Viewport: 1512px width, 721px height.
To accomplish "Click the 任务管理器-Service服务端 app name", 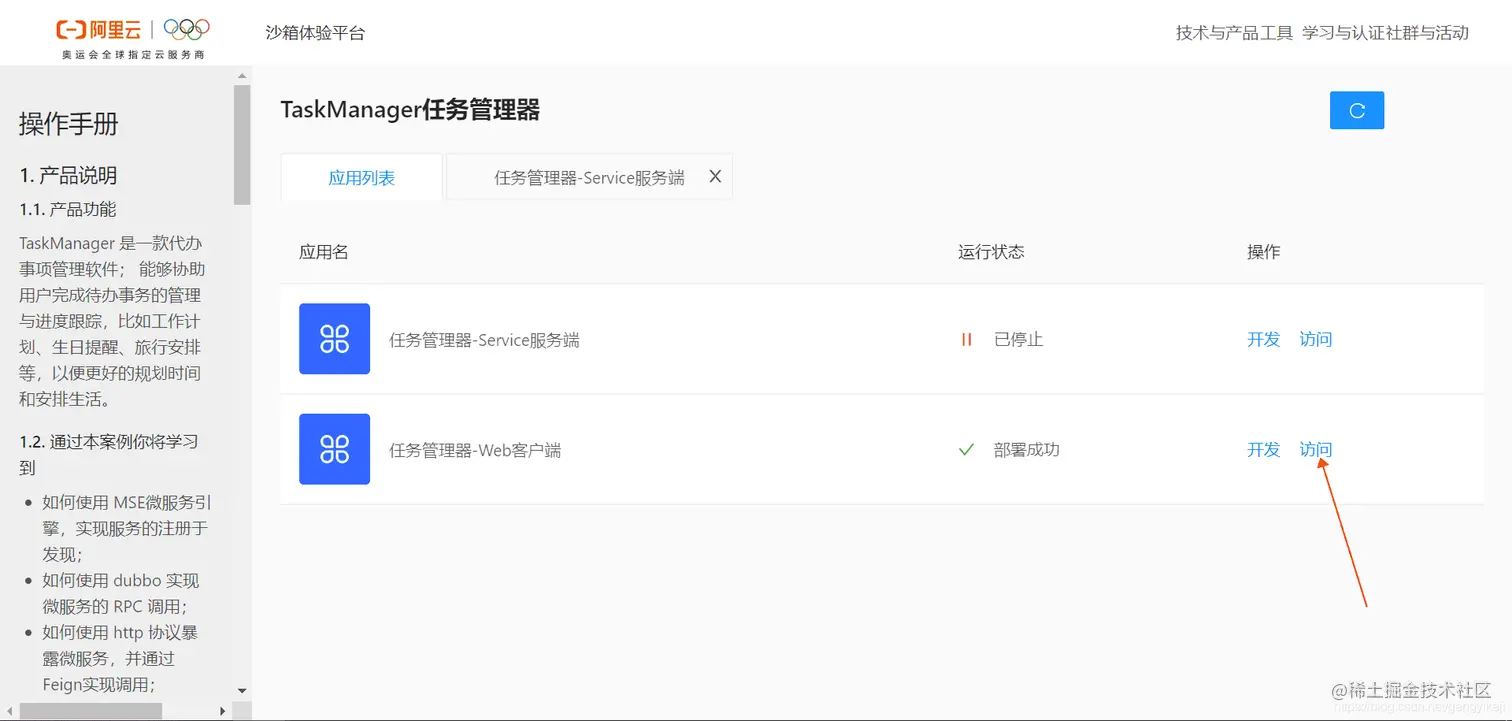I will [484, 340].
